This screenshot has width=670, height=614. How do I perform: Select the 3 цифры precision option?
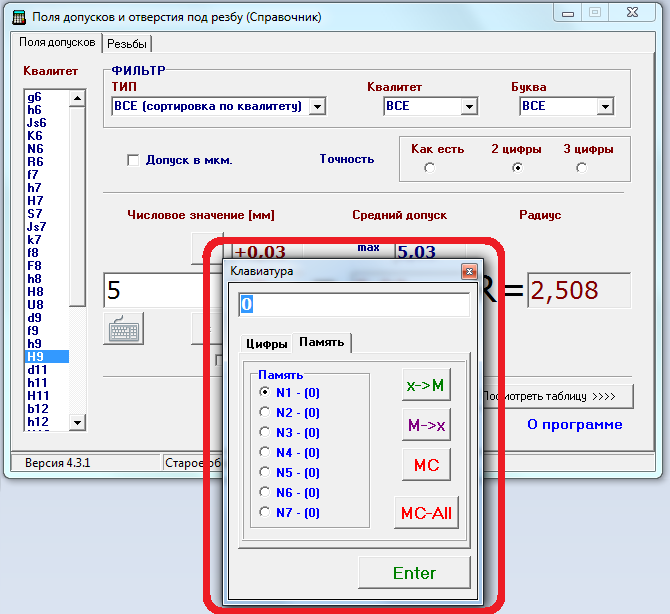pos(581,168)
